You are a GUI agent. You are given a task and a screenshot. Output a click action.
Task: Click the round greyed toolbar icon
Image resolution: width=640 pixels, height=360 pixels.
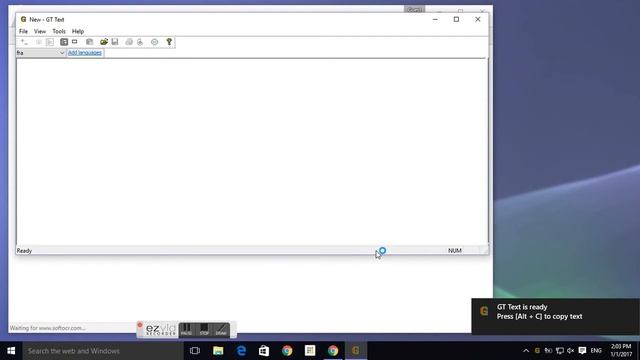[154, 42]
